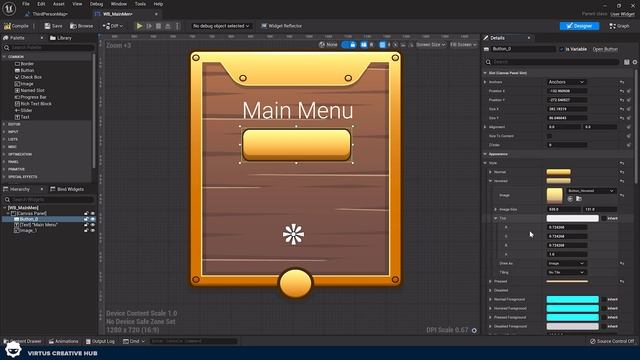Click the Open Button link

pos(605,49)
